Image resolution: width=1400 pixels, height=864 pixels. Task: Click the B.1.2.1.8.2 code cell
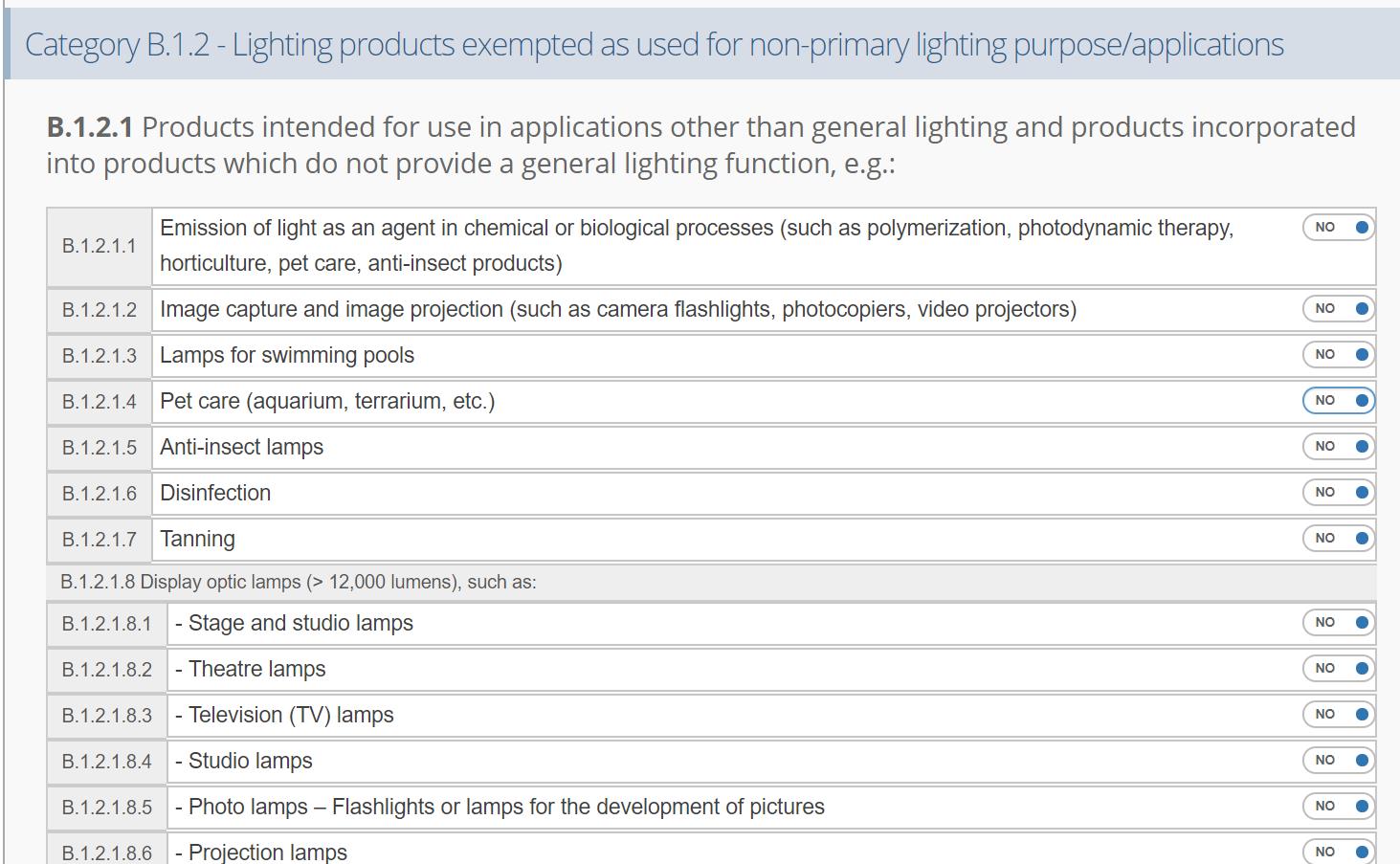pyautogui.click(x=107, y=670)
